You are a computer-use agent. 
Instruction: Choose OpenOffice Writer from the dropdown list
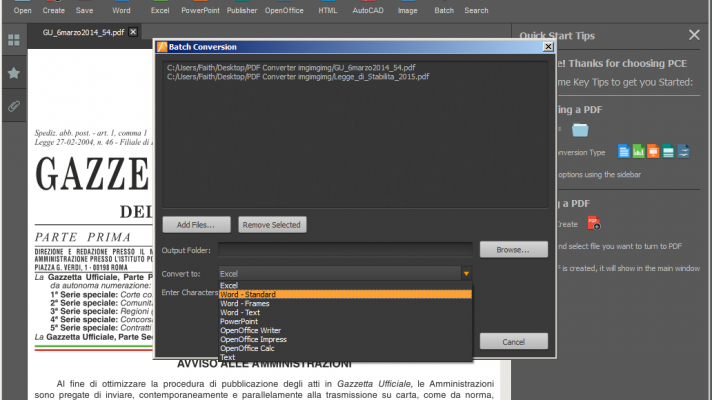pos(345,331)
